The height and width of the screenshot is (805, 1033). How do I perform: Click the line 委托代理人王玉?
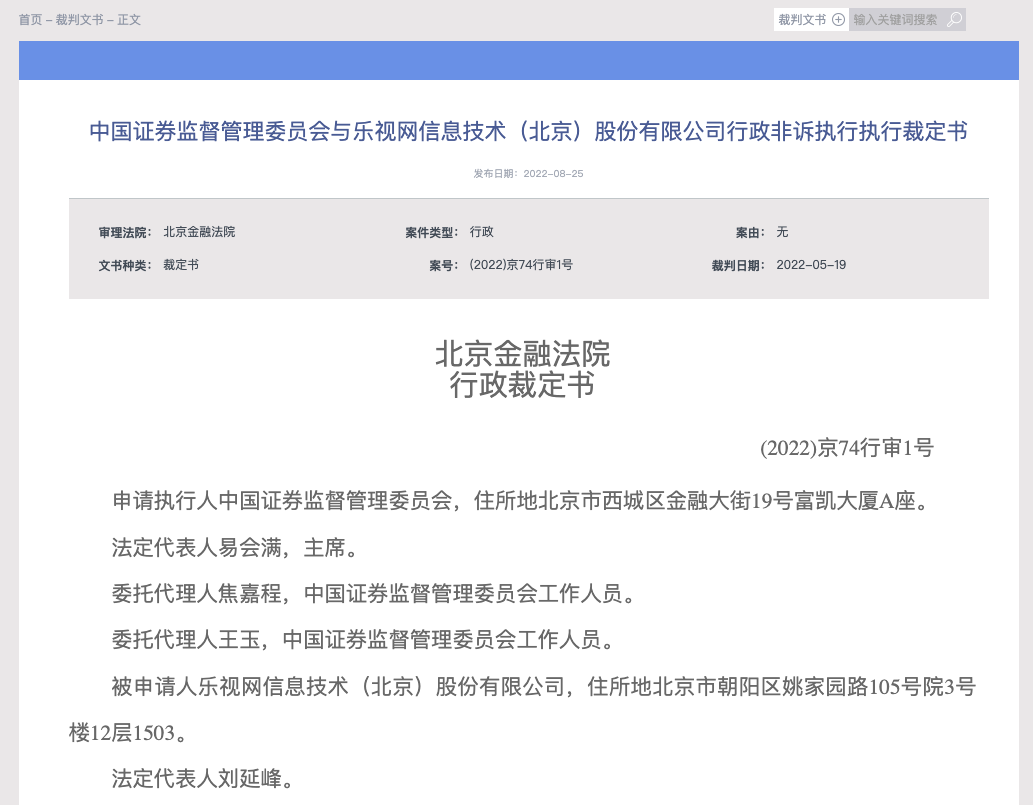pyautogui.click(x=364, y=640)
